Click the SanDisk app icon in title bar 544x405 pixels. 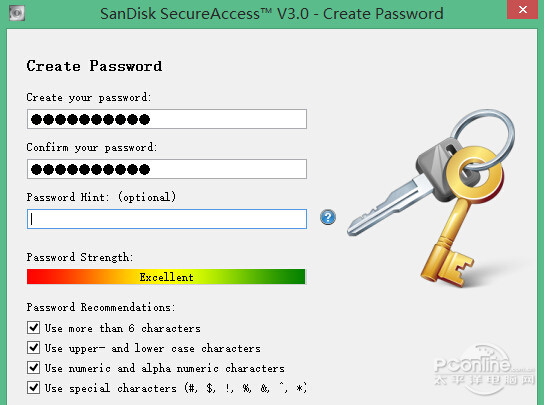[x=17, y=13]
